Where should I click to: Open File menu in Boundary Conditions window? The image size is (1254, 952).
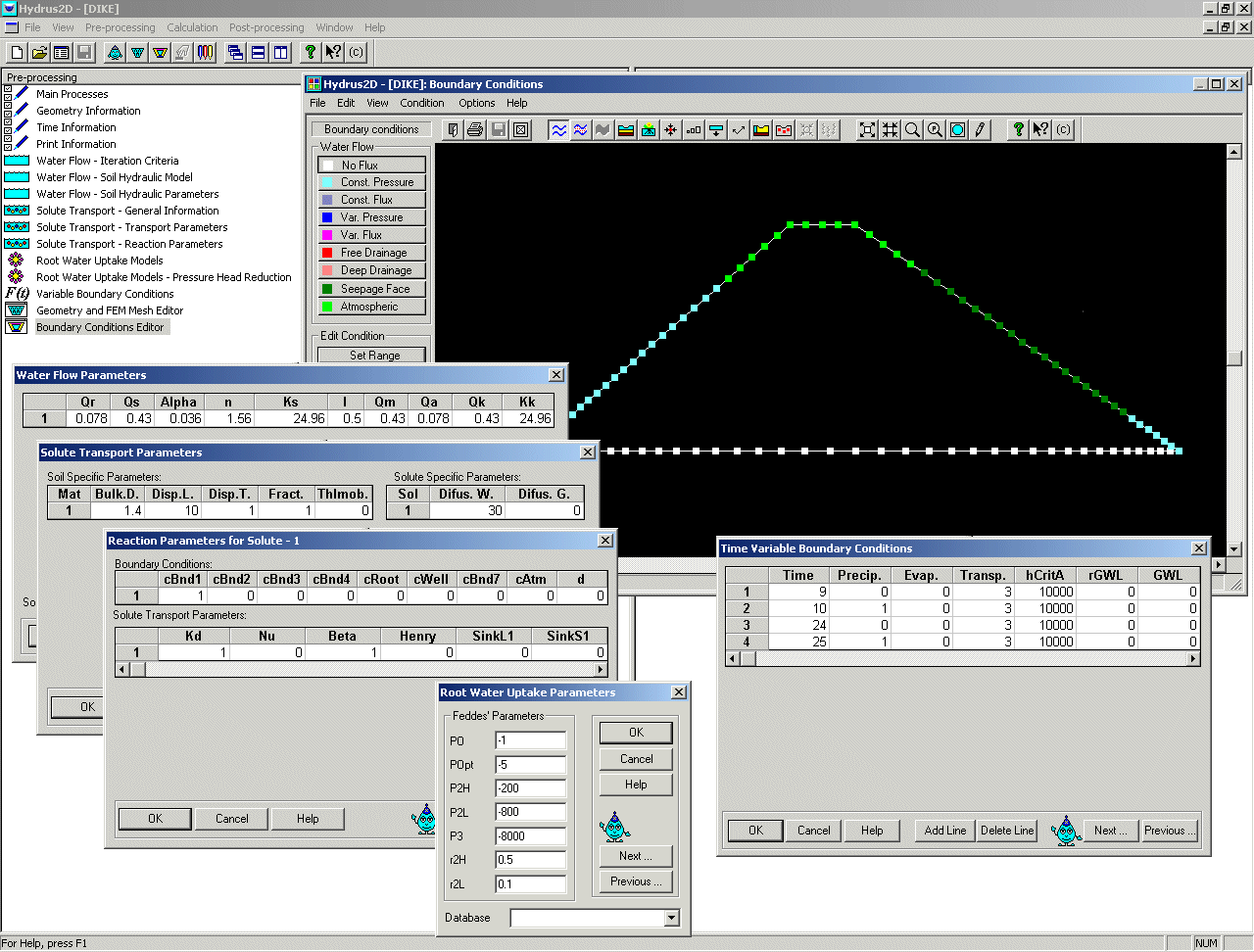[x=317, y=103]
